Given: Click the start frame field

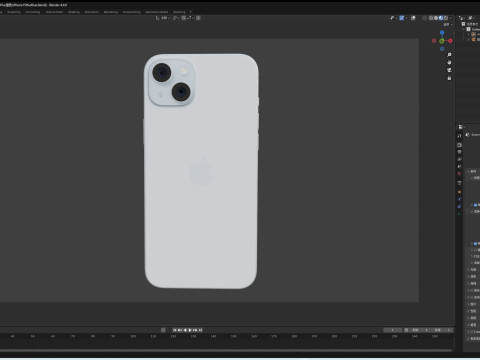Looking at the screenshot, I should tap(421, 330).
